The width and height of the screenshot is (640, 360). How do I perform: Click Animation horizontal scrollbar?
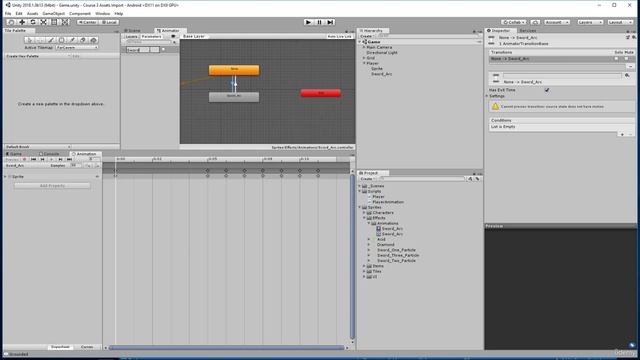point(227,348)
